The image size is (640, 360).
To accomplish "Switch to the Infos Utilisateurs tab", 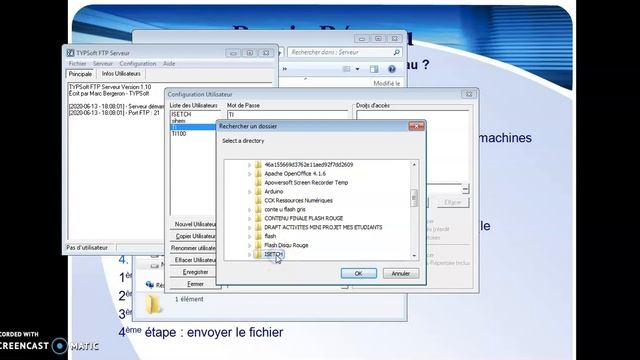I will pyautogui.click(x=121, y=73).
